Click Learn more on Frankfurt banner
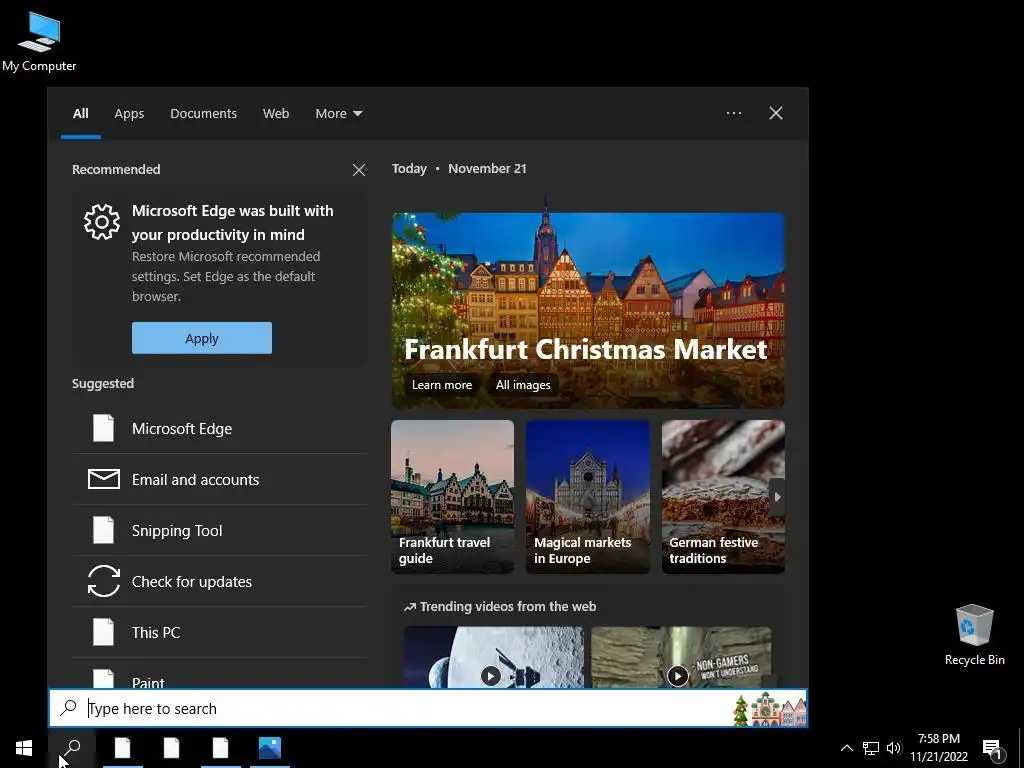Image resolution: width=1024 pixels, height=768 pixels. (x=441, y=385)
